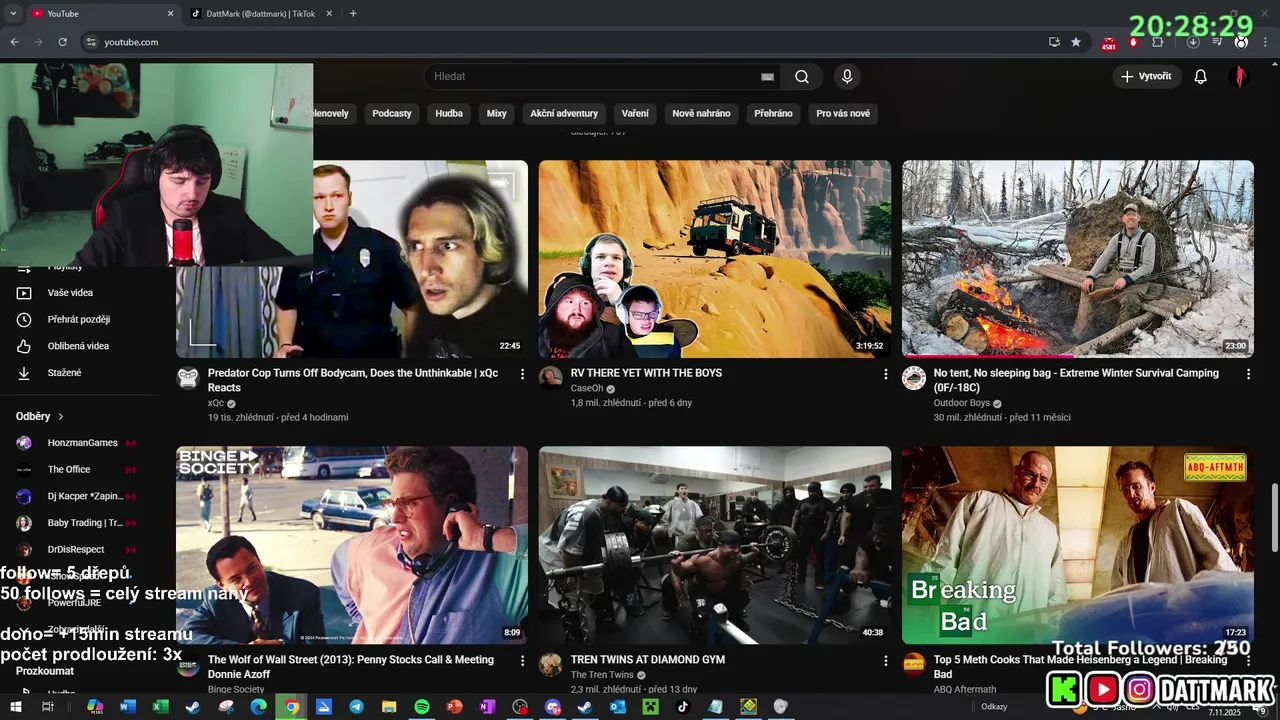
Task: Bookmark this page with the star icon
Action: [x=1076, y=42]
